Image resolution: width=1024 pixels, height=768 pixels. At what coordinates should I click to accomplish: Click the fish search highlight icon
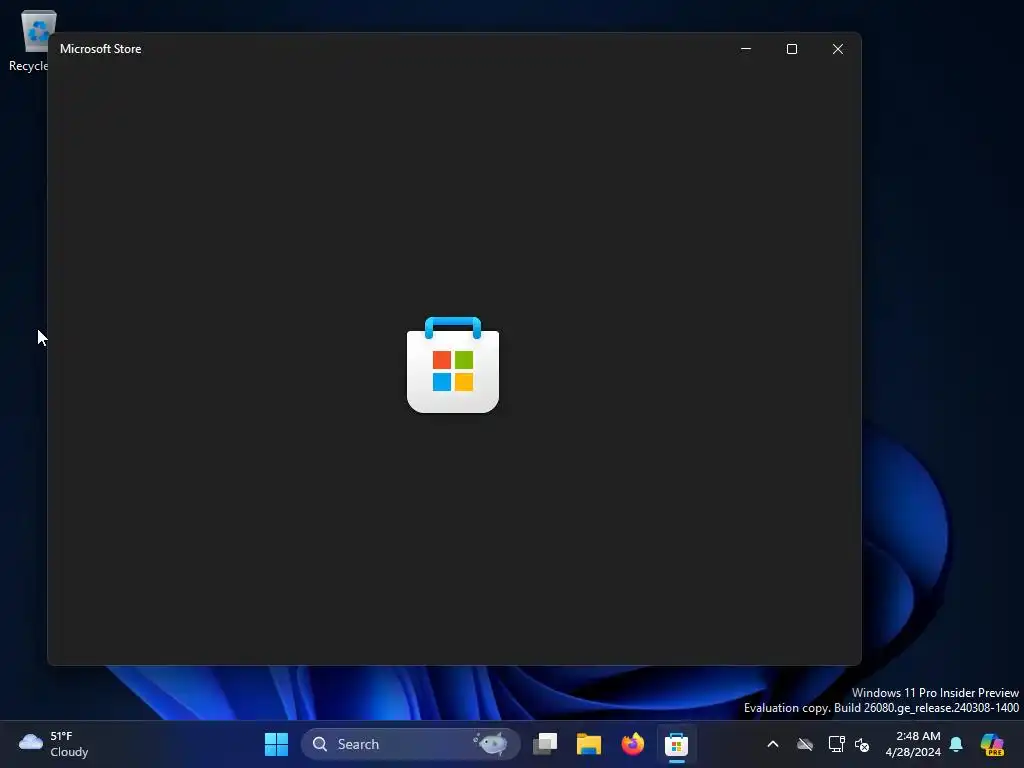click(491, 743)
